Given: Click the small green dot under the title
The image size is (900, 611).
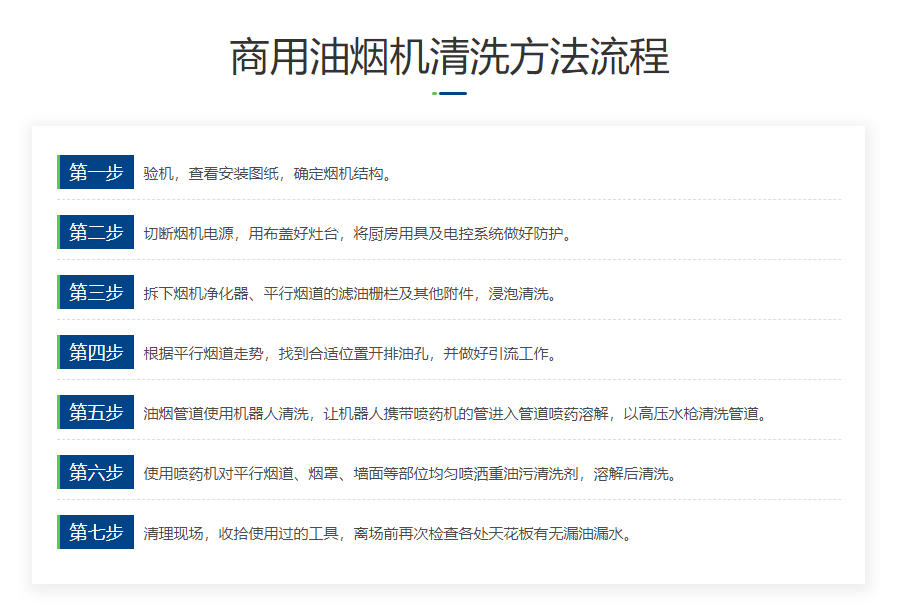Looking at the screenshot, I should point(434,93).
